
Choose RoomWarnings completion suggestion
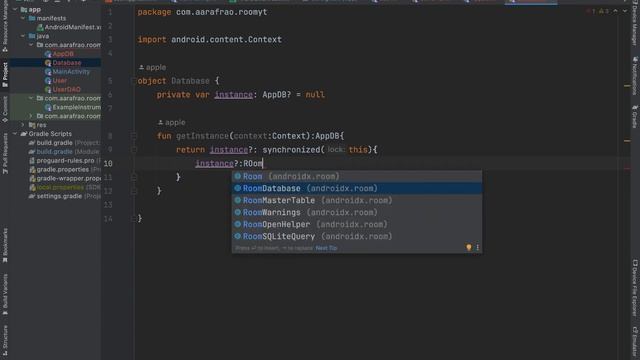pos(357,212)
